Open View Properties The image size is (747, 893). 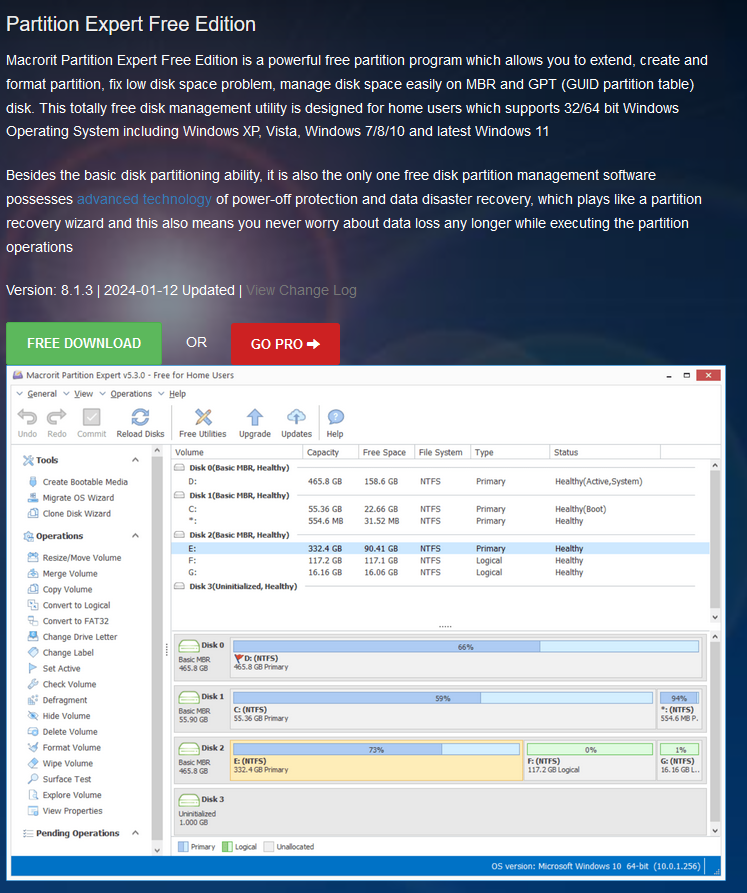pyautogui.click(x=65, y=811)
